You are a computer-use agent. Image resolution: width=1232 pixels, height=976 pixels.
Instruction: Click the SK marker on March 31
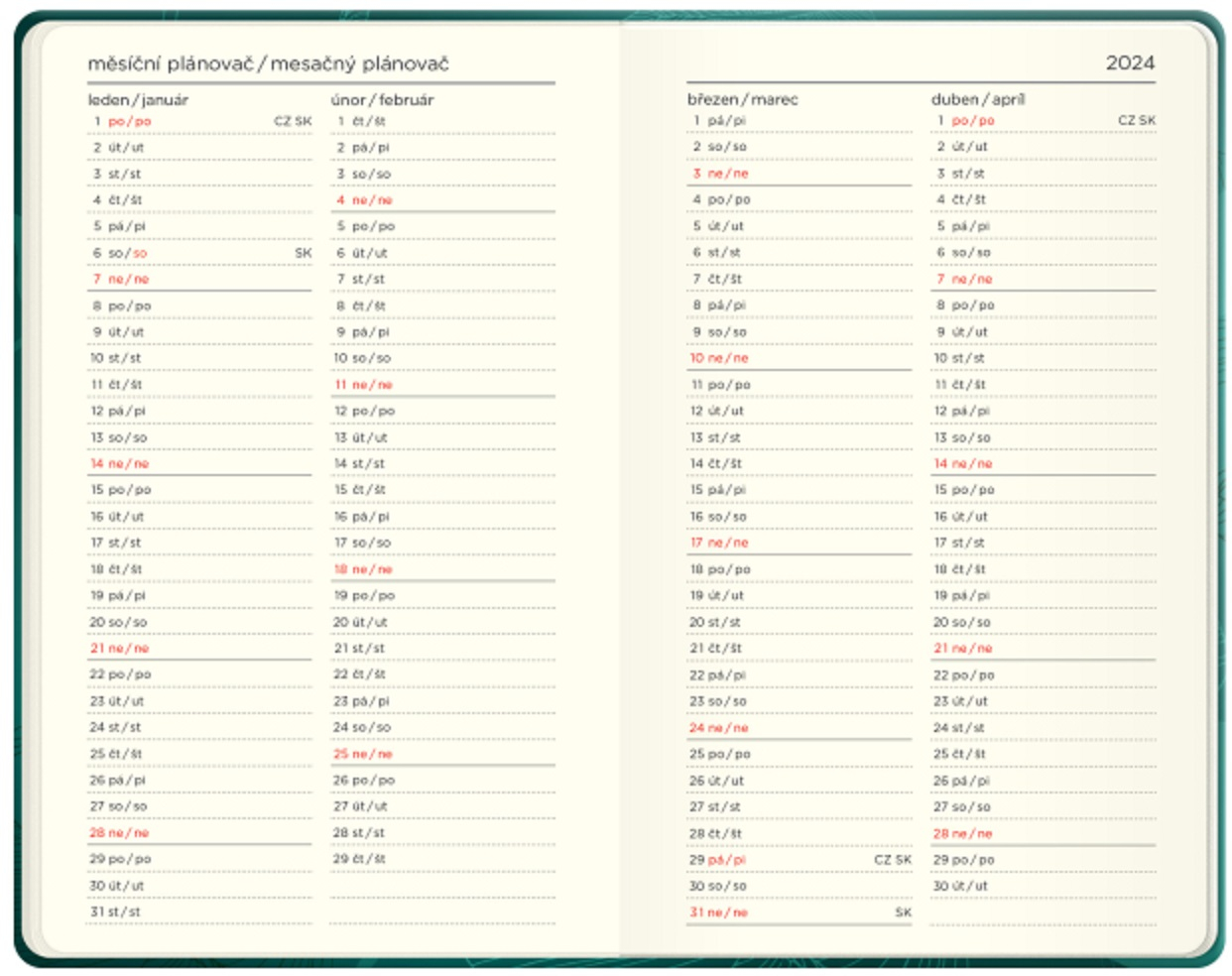903,912
